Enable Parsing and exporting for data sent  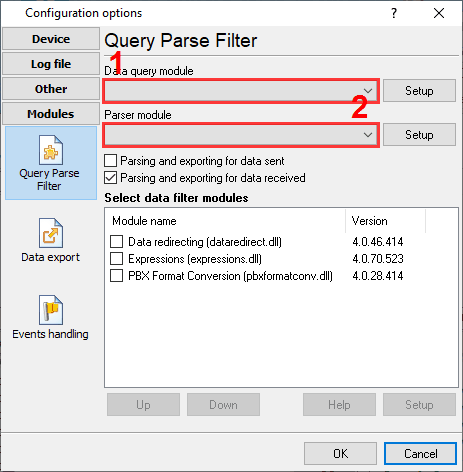110,161
